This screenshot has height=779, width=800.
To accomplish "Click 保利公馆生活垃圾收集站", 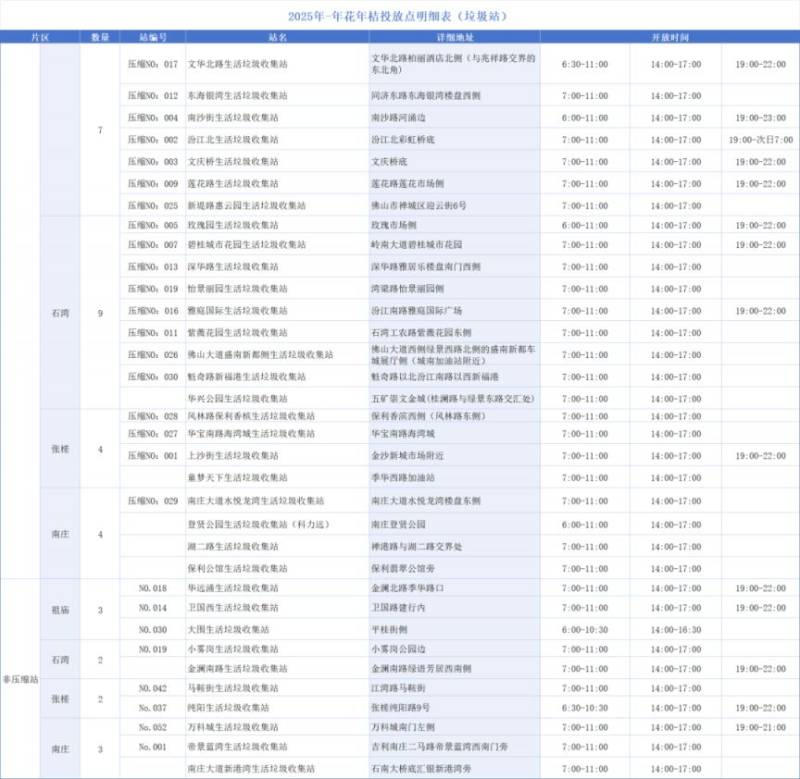I will [x=237, y=568].
